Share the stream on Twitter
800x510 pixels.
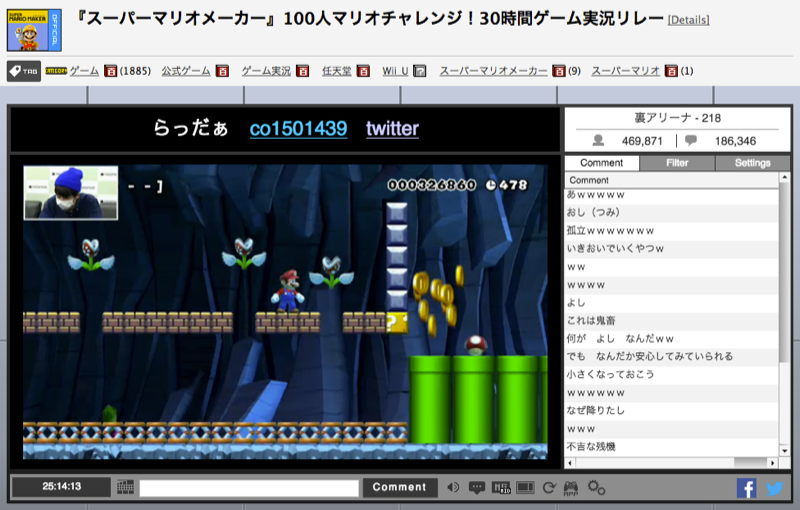(774, 488)
